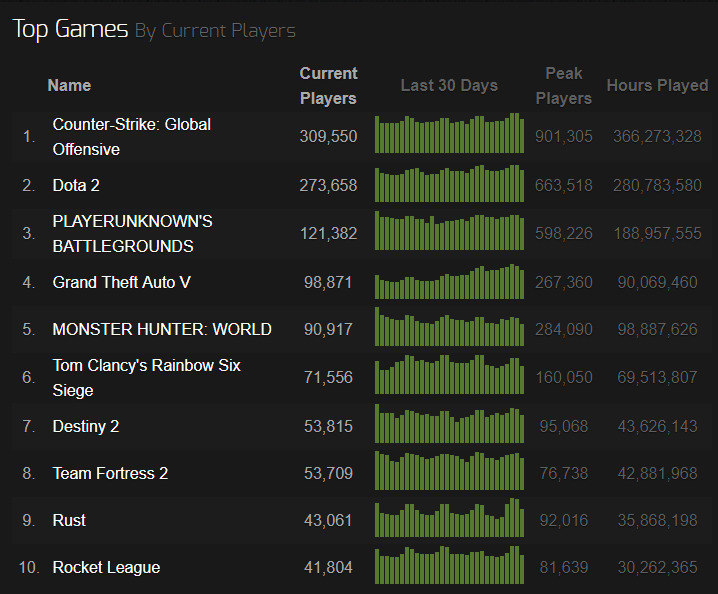Click the MONSTER HUNTER: WORLD 30-day chart
This screenshot has width=718, height=594.
click(x=449, y=326)
